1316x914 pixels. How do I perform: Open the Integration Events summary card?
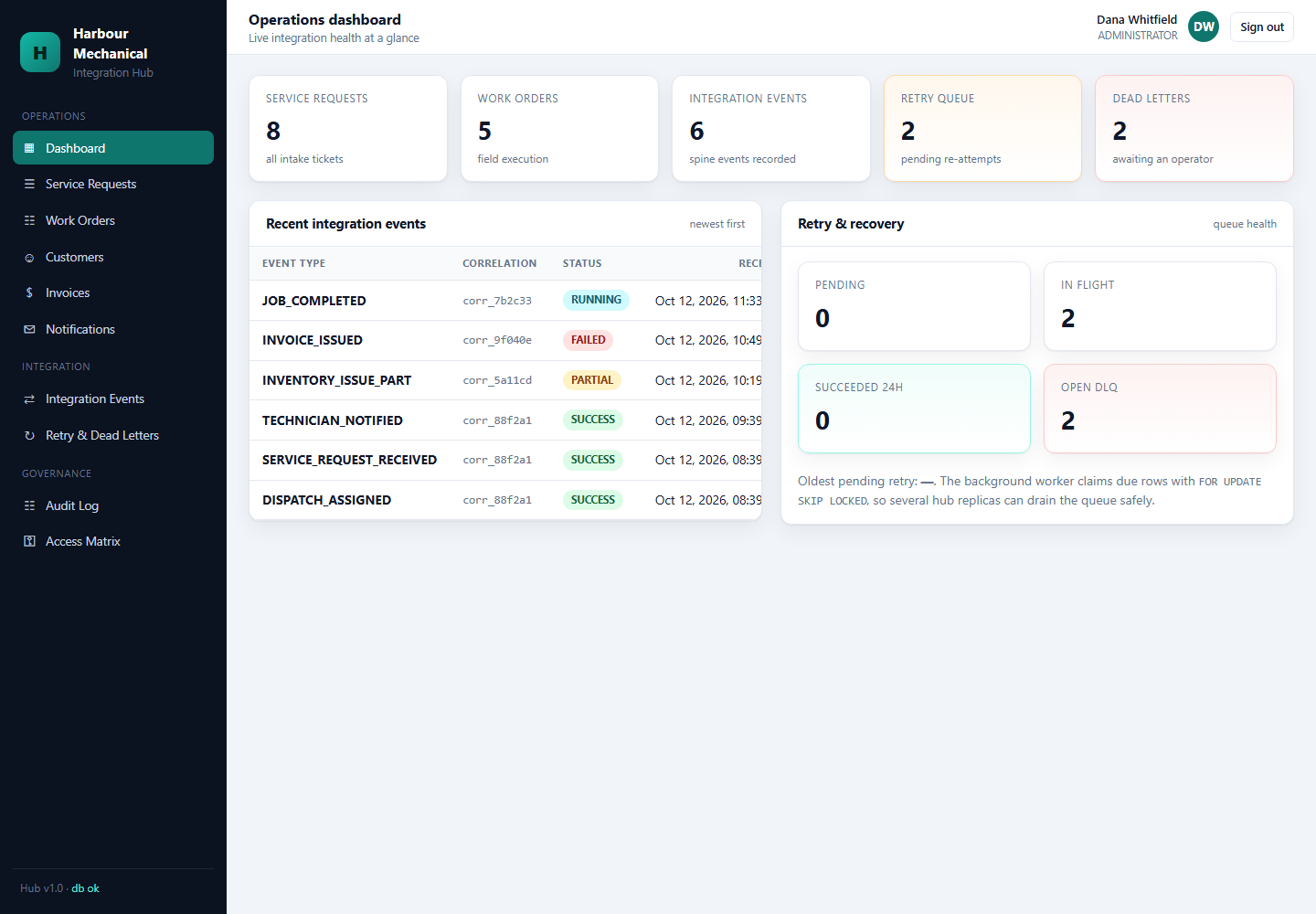click(x=771, y=128)
